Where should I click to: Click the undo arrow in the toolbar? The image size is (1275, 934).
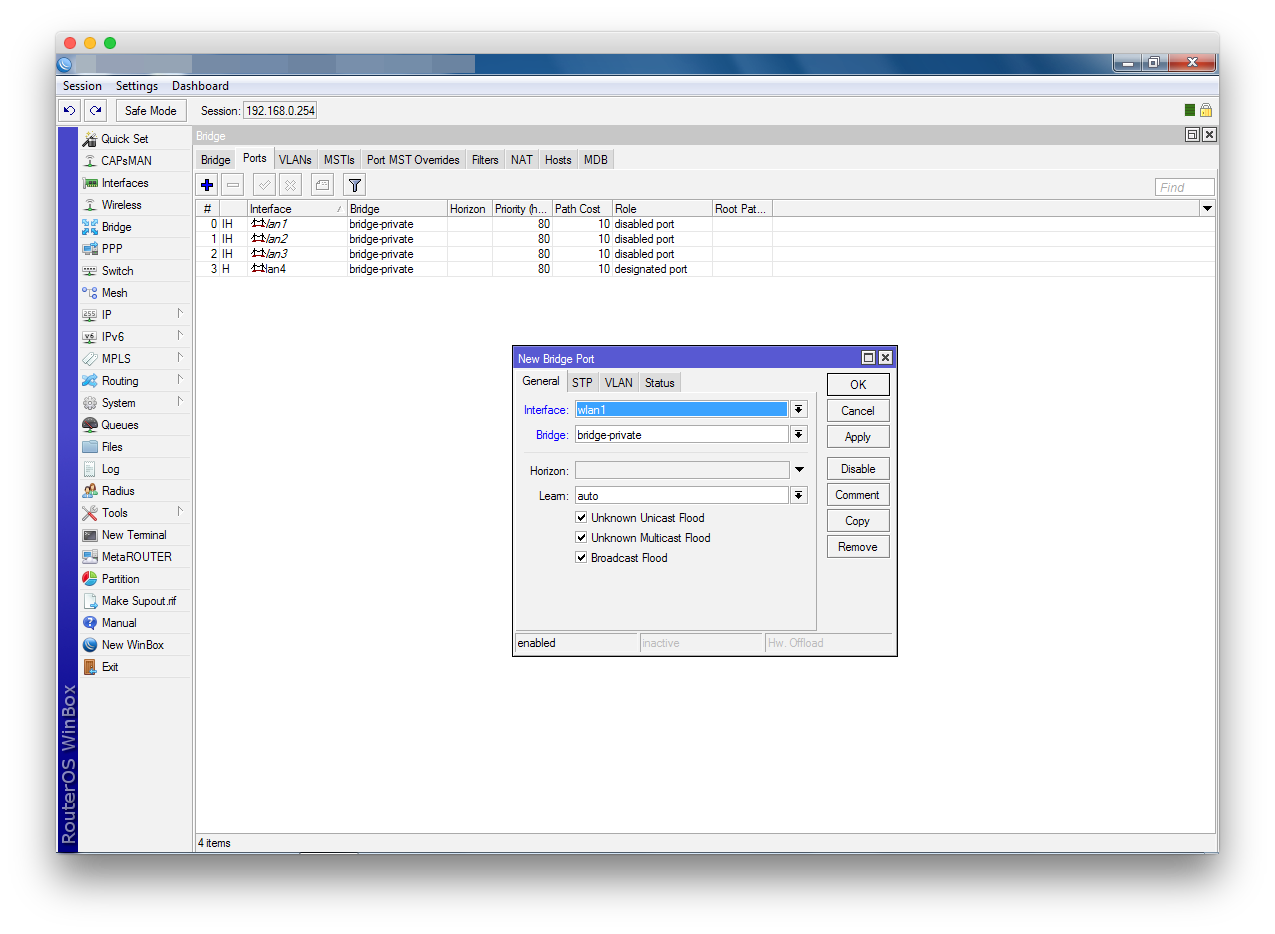[70, 111]
